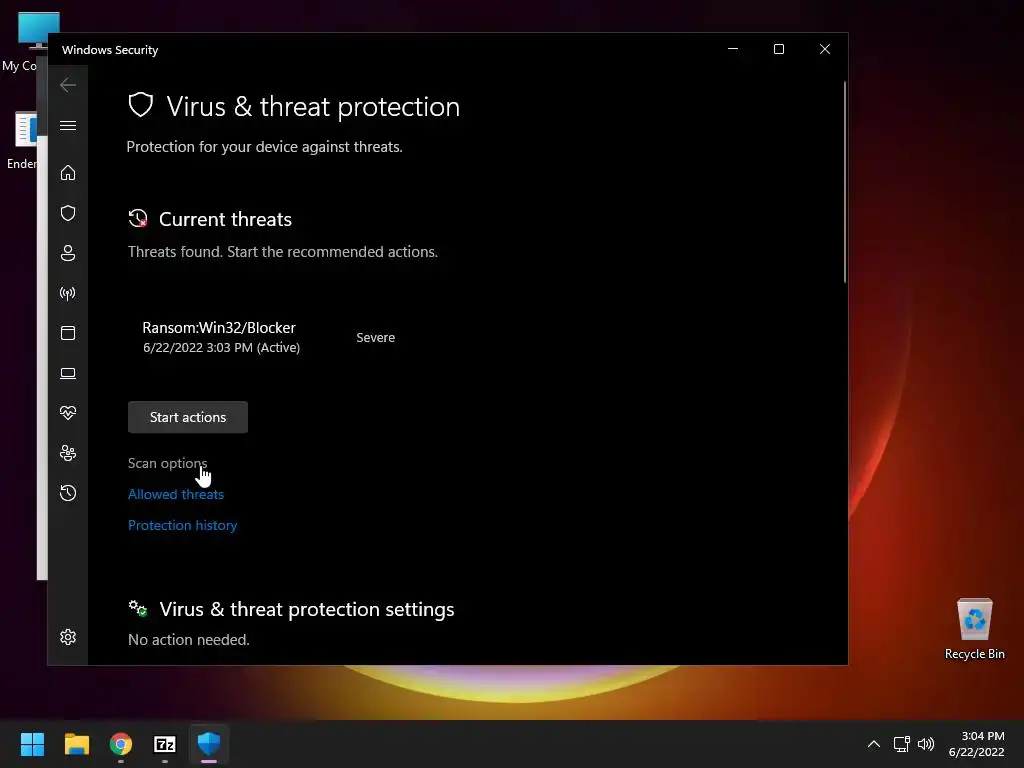Image resolution: width=1024 pixels, height=768 pixels.
Task: Maximize the Windows Security window
Action: click(778, 49)
